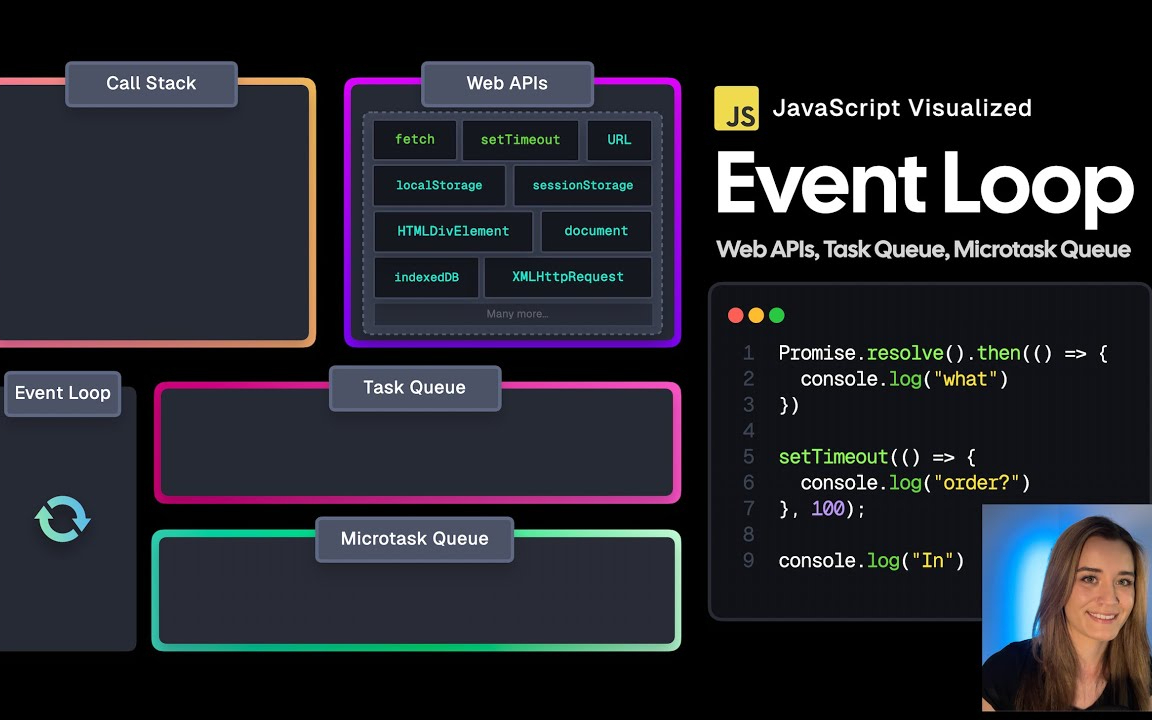Click the indexedDB API box
Viewport: 1152px width, 720px height.
(426, 277)
